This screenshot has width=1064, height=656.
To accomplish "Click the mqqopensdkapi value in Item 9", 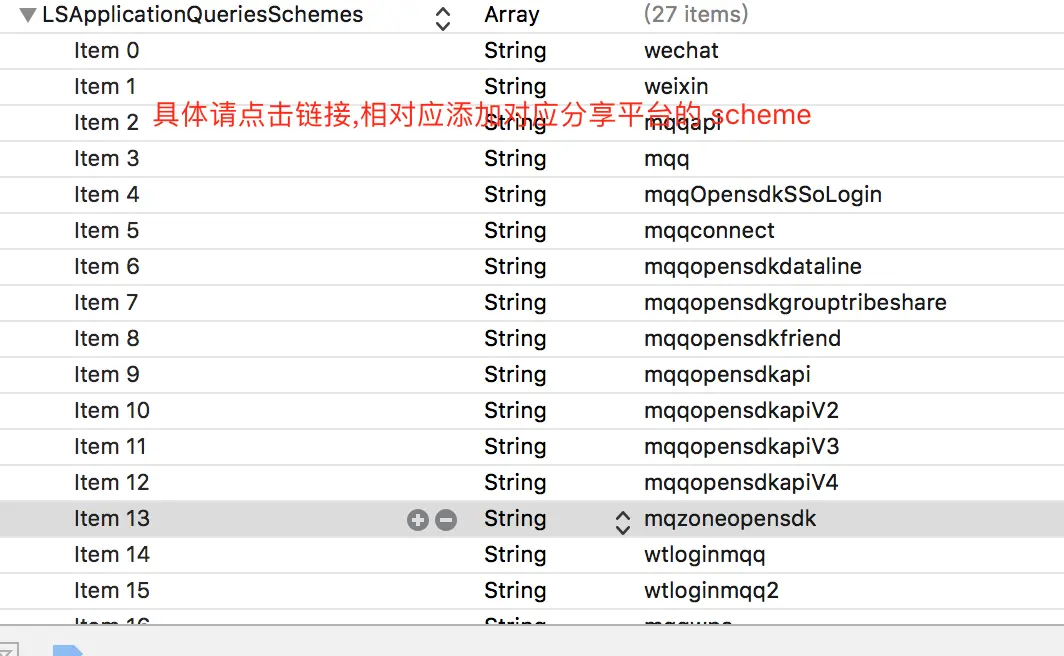I will click(x=727, y=374).
